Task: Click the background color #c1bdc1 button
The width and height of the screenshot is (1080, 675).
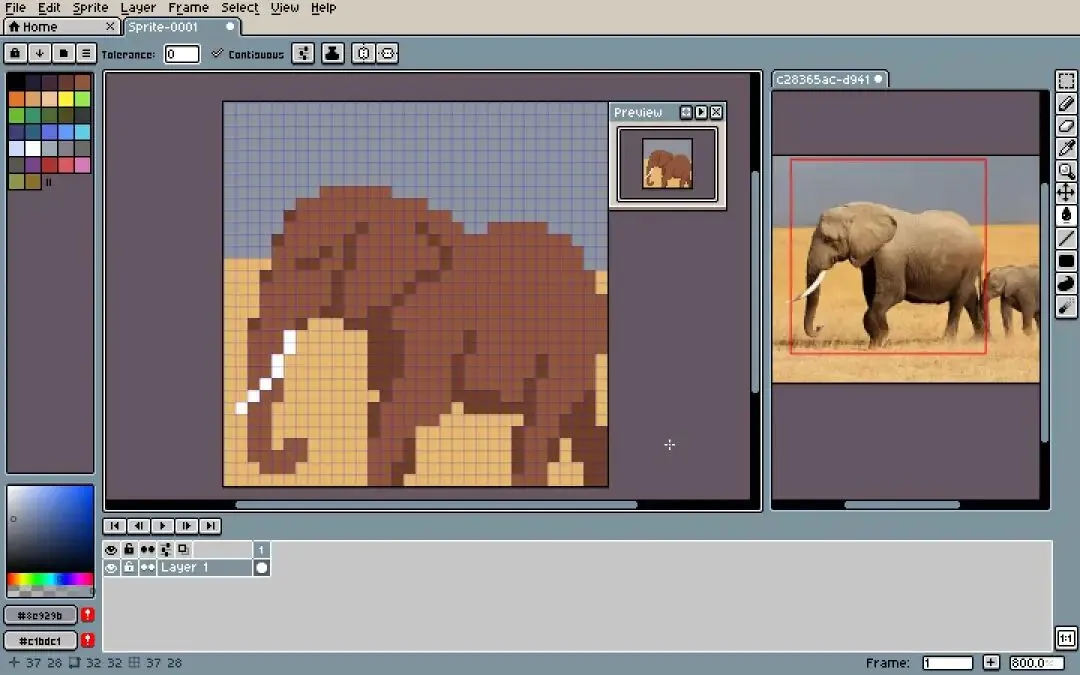Action: 41,641
